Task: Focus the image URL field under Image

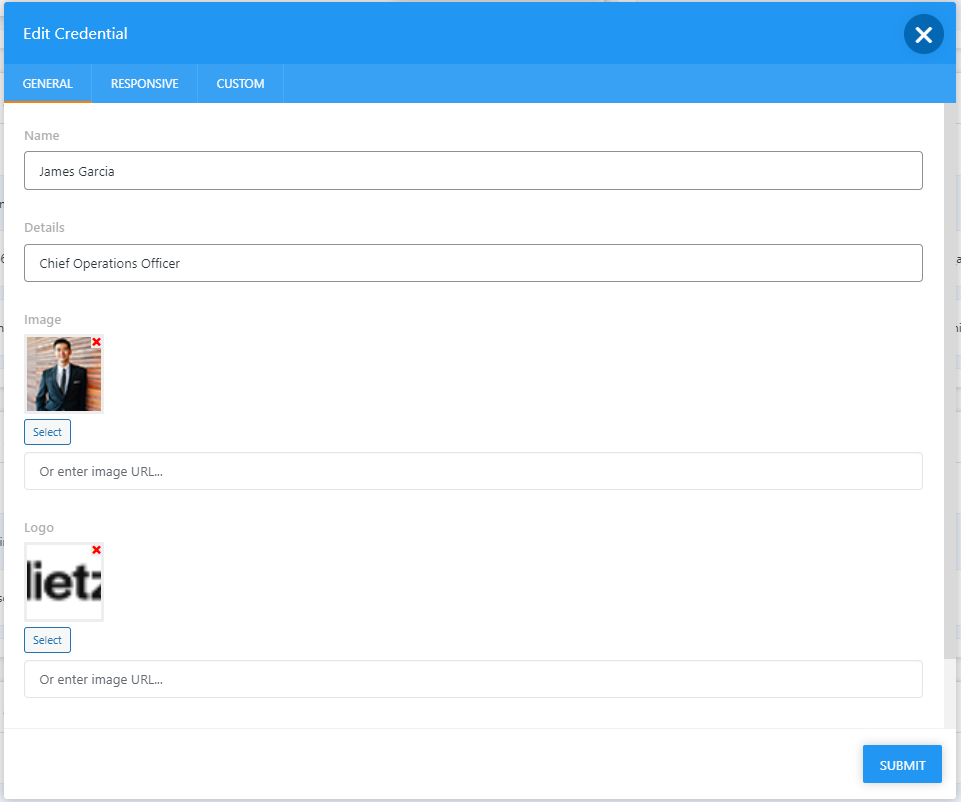Action: (x=473, y=471)
